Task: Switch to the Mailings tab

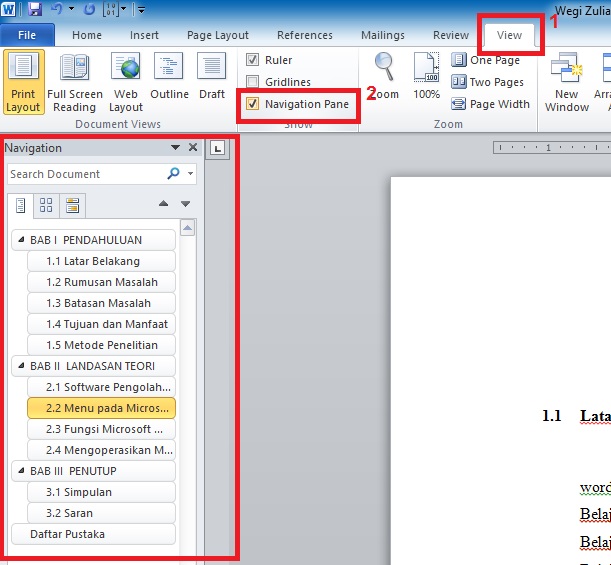Action: [383, 35]
